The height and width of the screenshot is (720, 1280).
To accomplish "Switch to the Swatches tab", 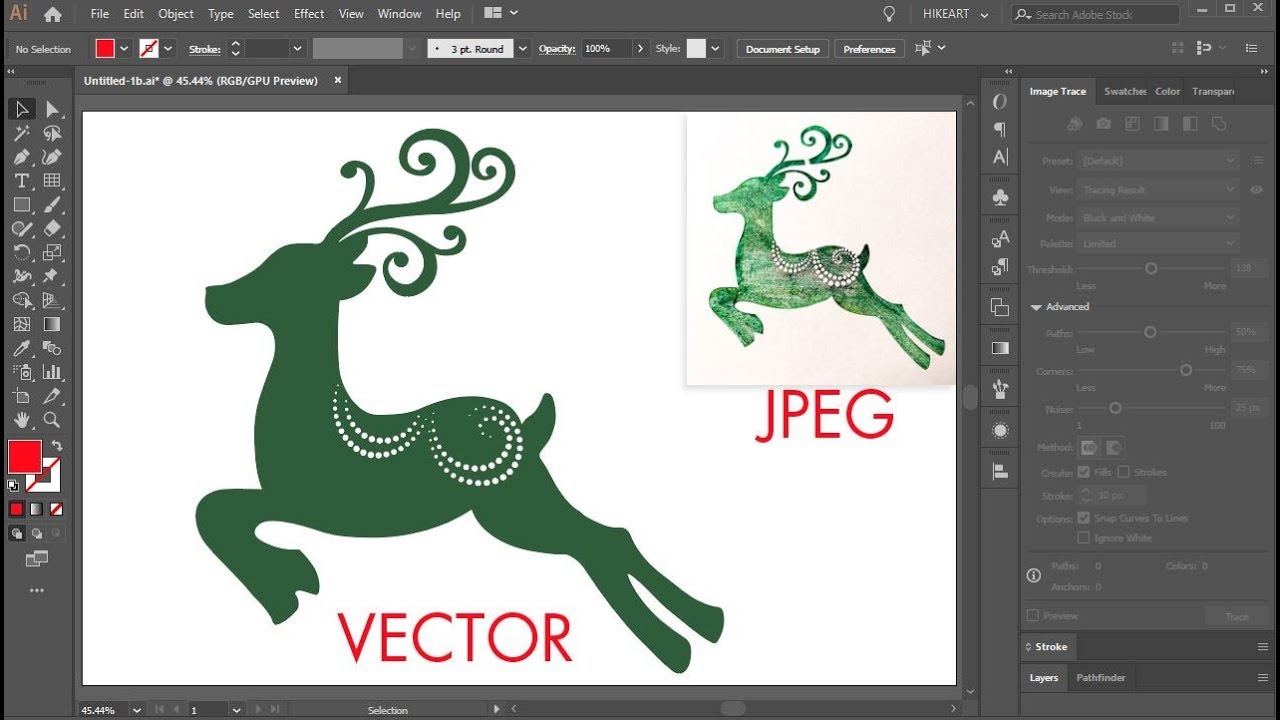I will click(x=1124, y=91).
